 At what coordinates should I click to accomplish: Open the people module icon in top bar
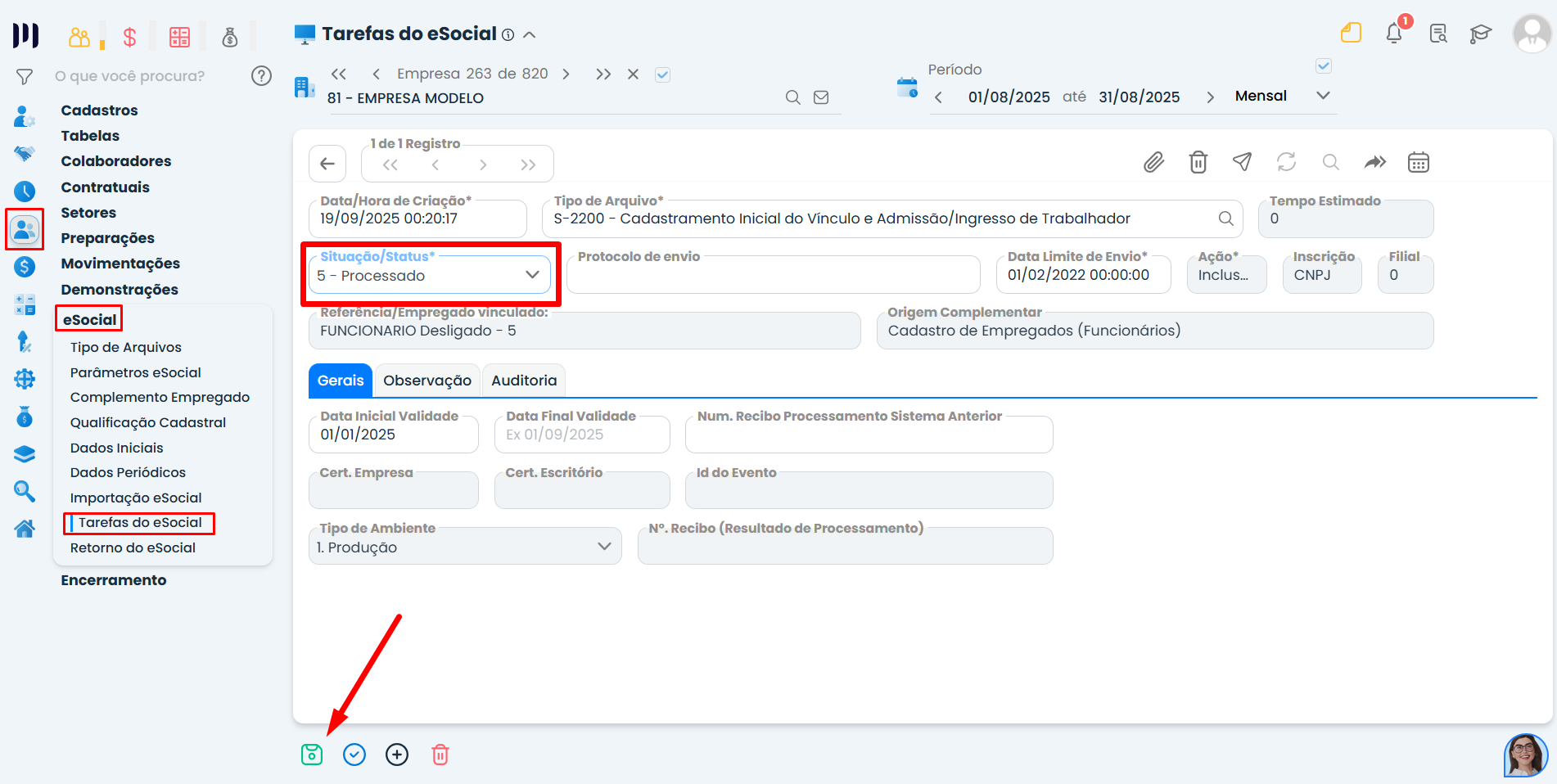pyautogui.click(x=79, y=37)
